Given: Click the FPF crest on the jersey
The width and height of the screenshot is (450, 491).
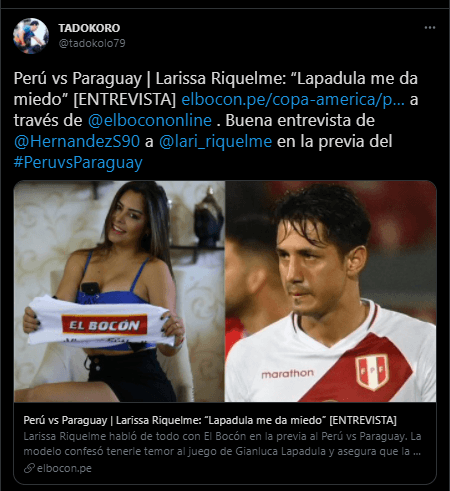Looking at the screenshot, I should coord(372,371).
